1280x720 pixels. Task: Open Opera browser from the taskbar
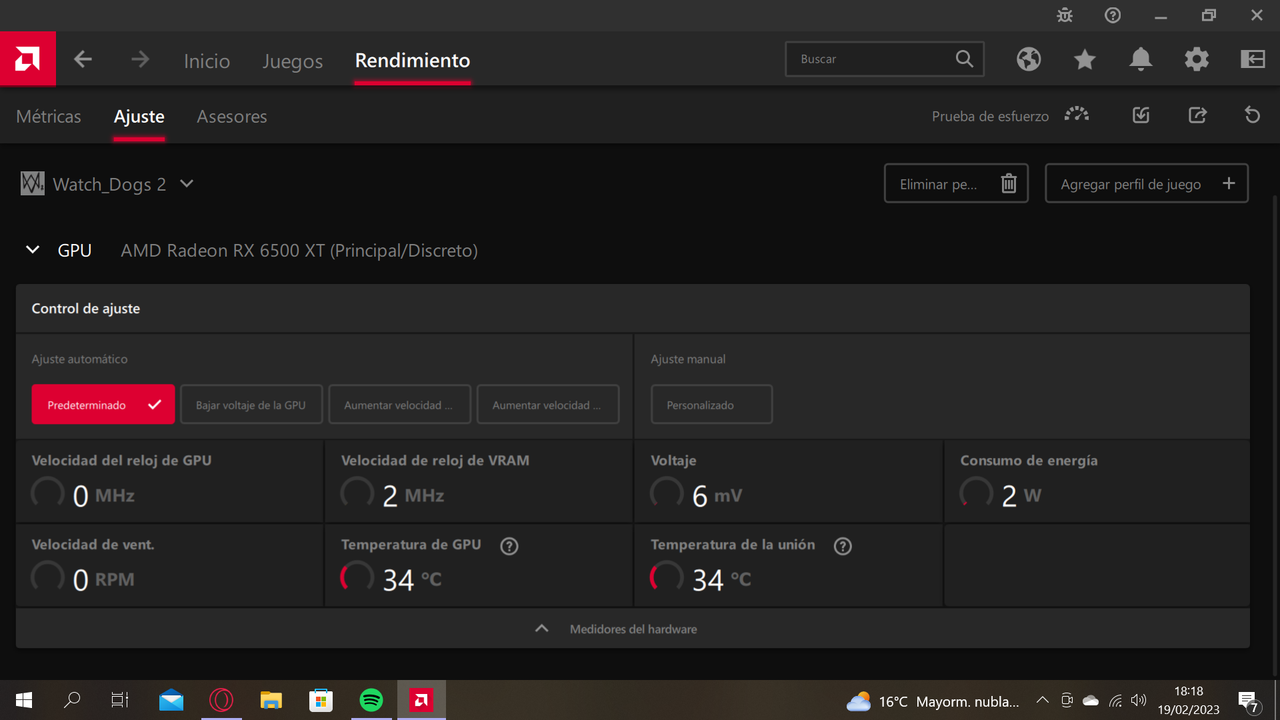click(221, 701)
